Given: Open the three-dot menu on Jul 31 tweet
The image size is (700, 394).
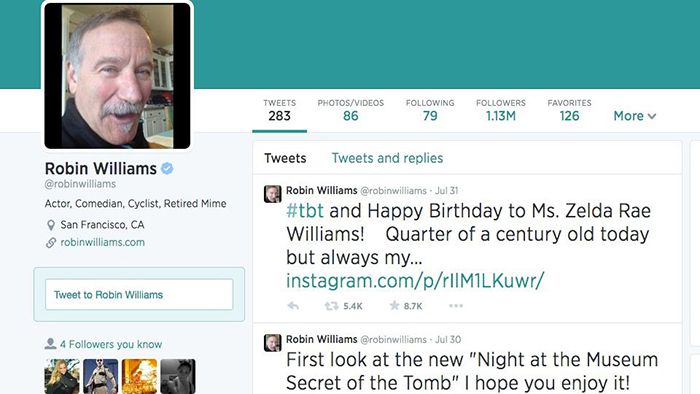Looking at the screenshot, I should click(x=456, y=306).
